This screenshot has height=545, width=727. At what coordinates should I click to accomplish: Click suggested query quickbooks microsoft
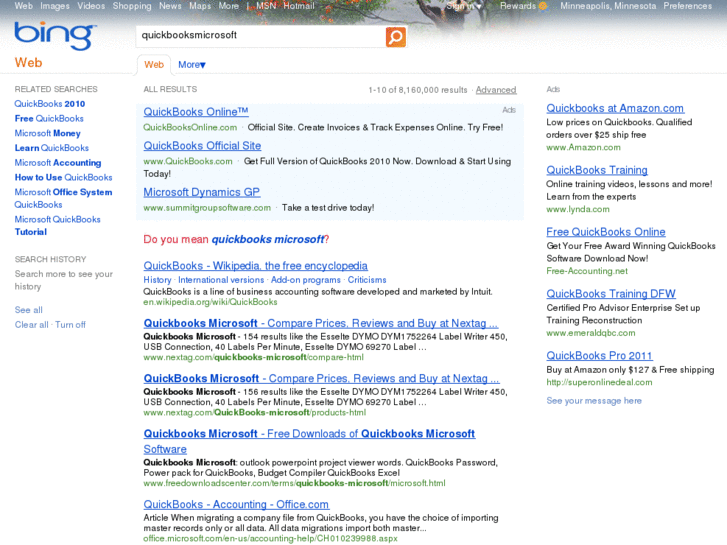[x=268, y=239]
